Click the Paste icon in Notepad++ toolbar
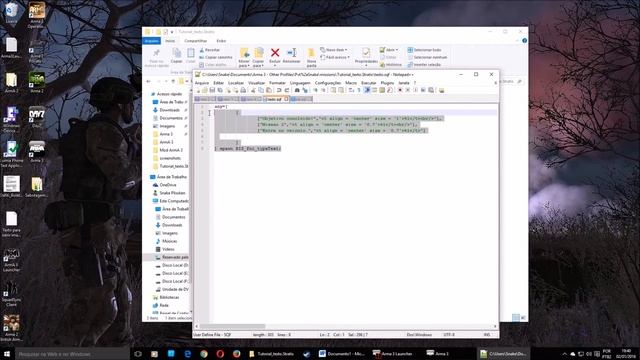Viewport: 640px width, 360px height. pyautogui.click(x=269, y=90)
